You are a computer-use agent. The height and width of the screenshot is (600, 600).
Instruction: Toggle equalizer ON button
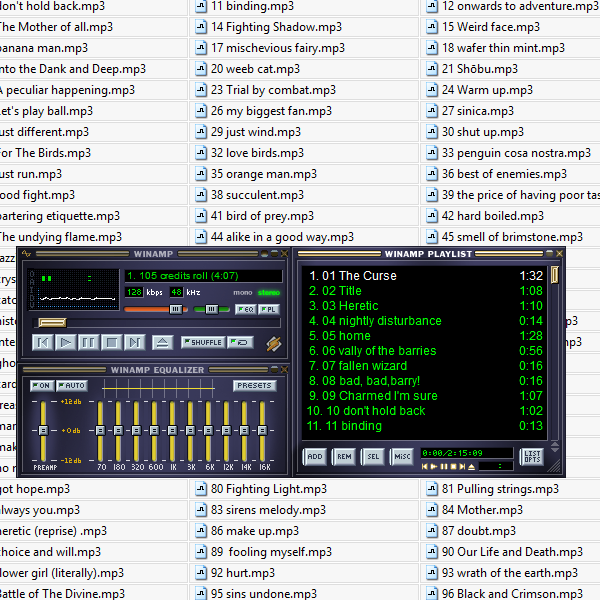[x=42, y=385]
